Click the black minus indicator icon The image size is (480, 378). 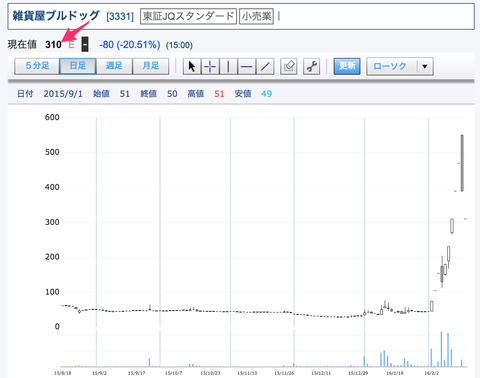pos(85,44)
